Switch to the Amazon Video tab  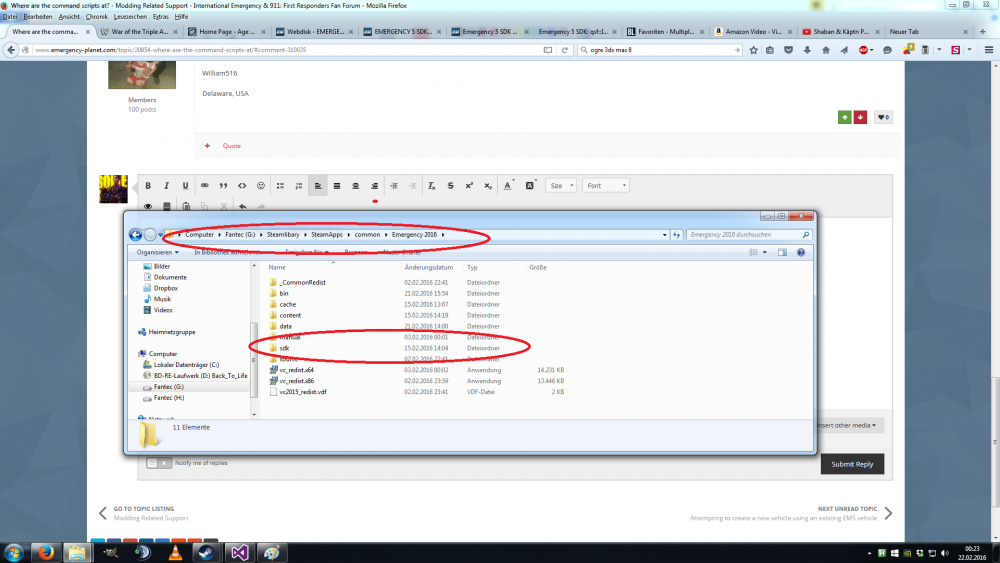point(753,31)
